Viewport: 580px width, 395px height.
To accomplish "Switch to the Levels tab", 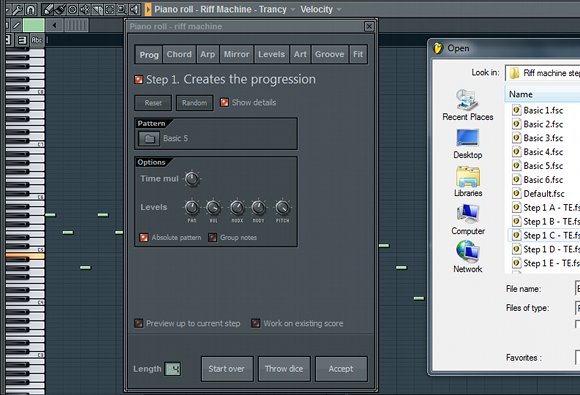I will (272, 54).
